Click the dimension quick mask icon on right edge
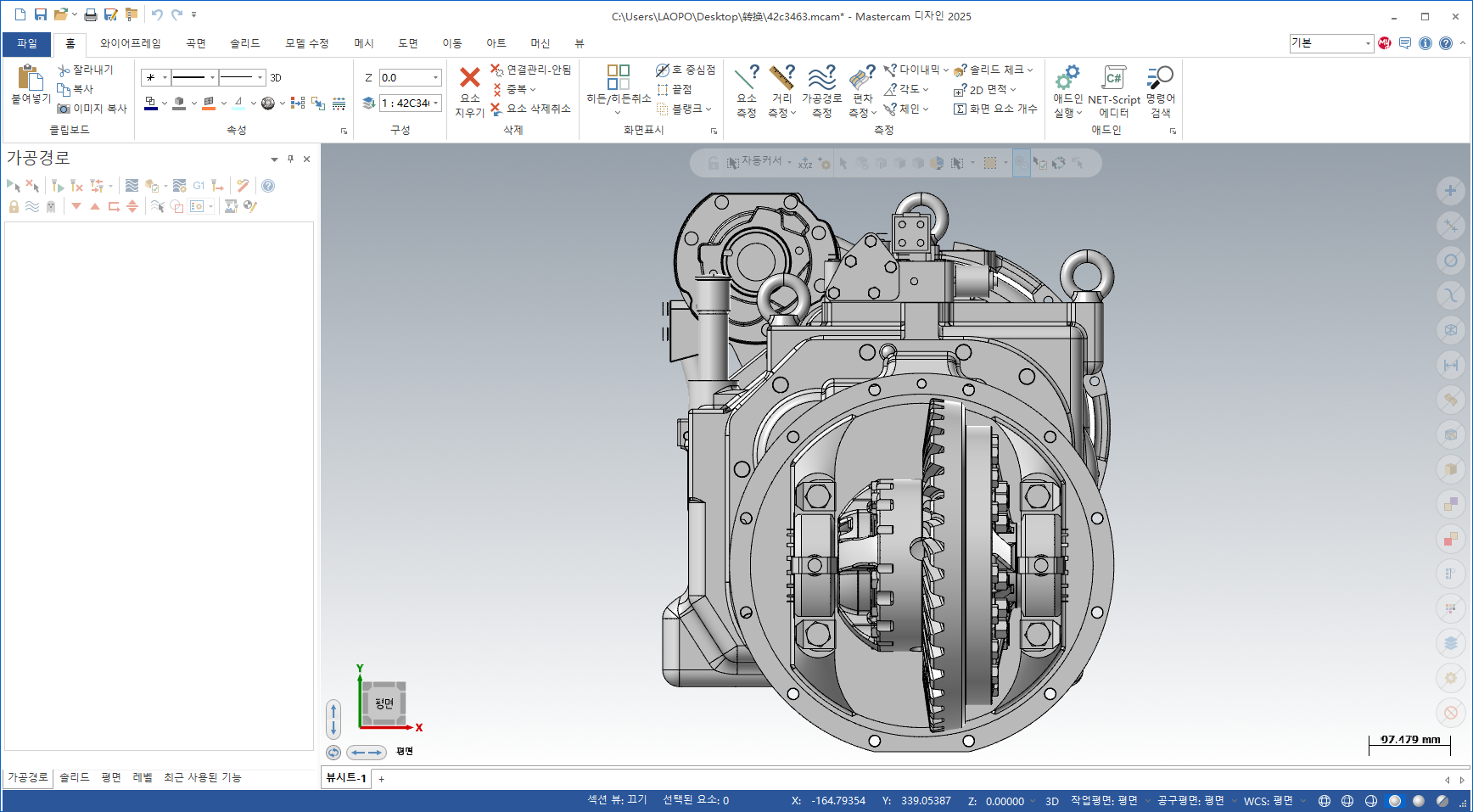 click(1451, 365)
